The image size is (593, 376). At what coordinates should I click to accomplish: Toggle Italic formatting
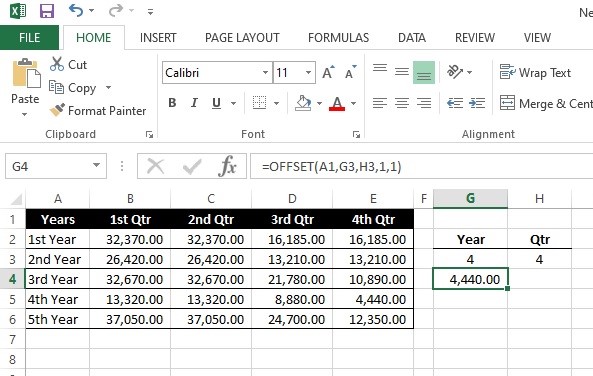194,103
